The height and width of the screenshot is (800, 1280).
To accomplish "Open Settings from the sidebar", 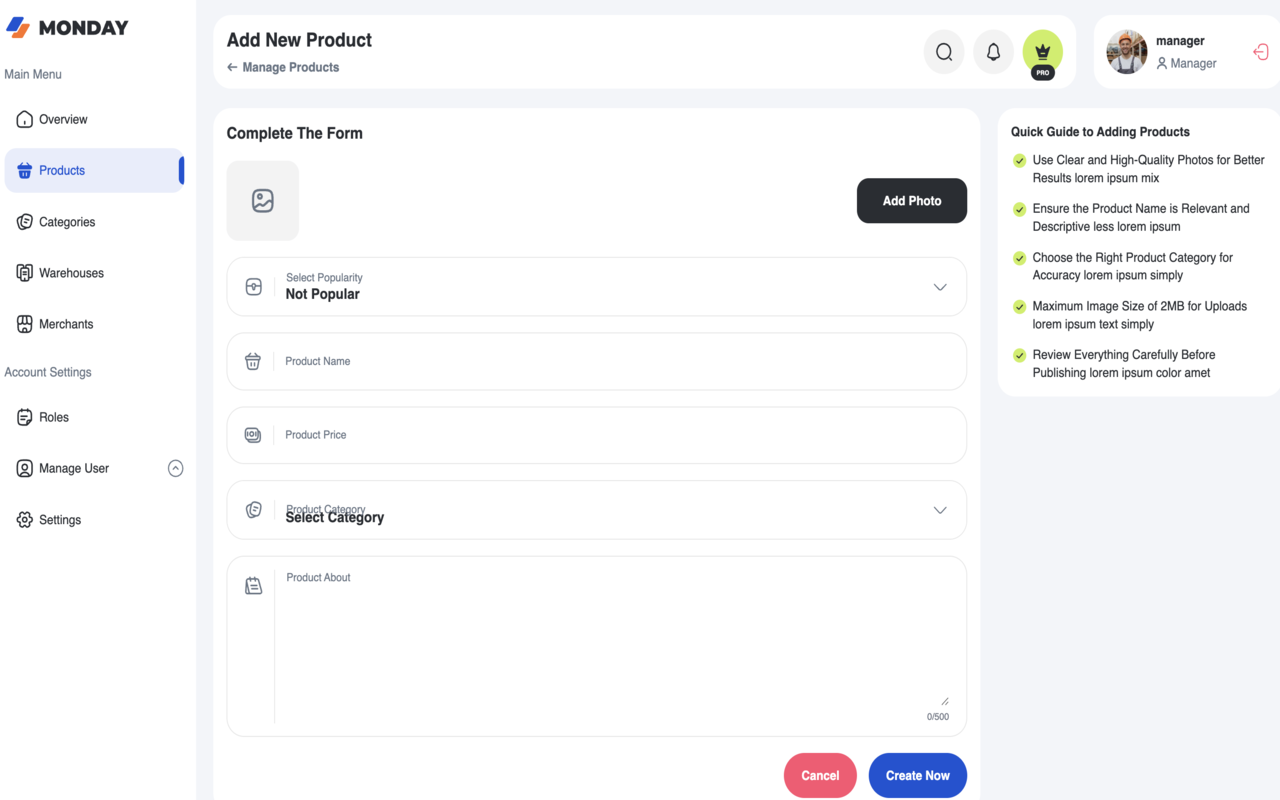I will 60,520.
